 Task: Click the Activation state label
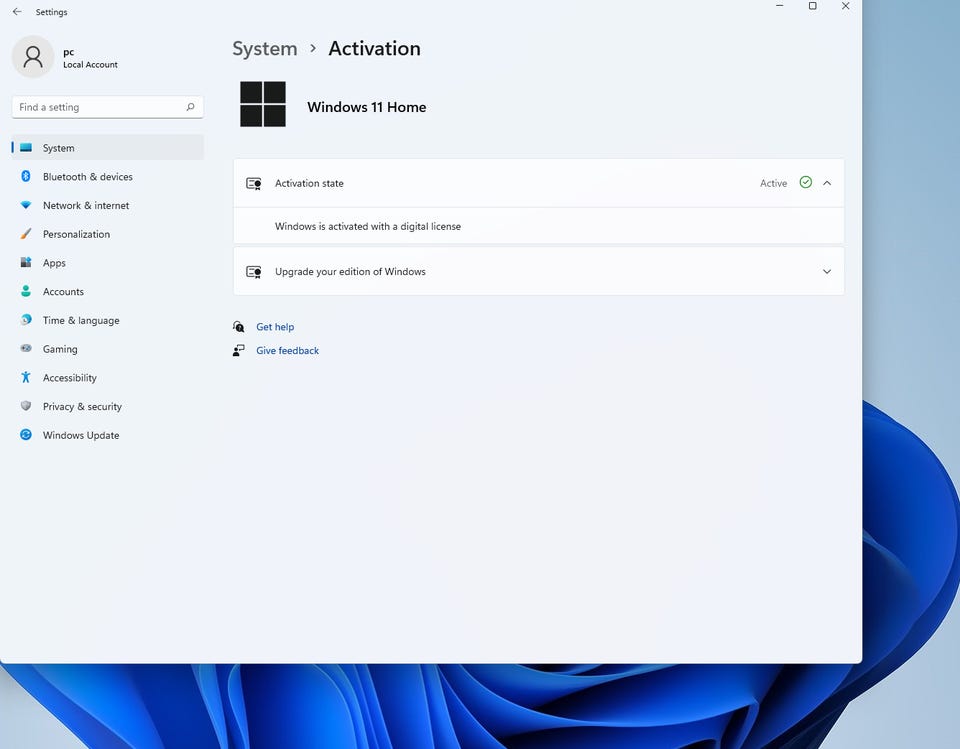(309, 183)
